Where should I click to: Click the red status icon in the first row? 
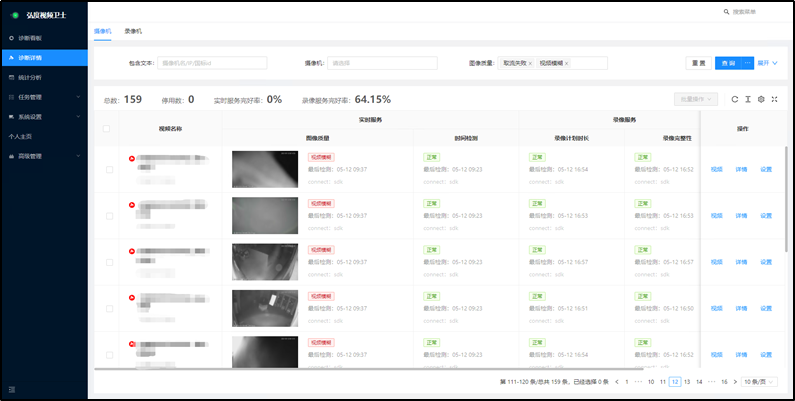[132, 158]
